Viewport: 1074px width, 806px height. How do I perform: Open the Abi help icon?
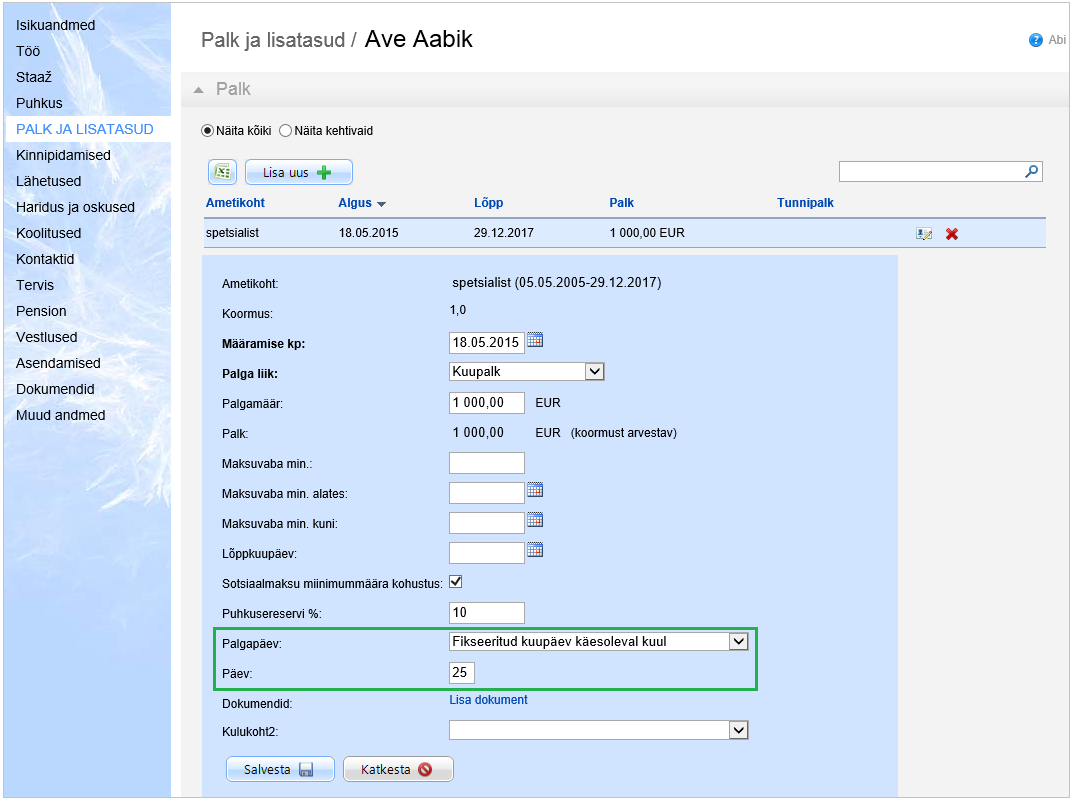click(1036, 41)
